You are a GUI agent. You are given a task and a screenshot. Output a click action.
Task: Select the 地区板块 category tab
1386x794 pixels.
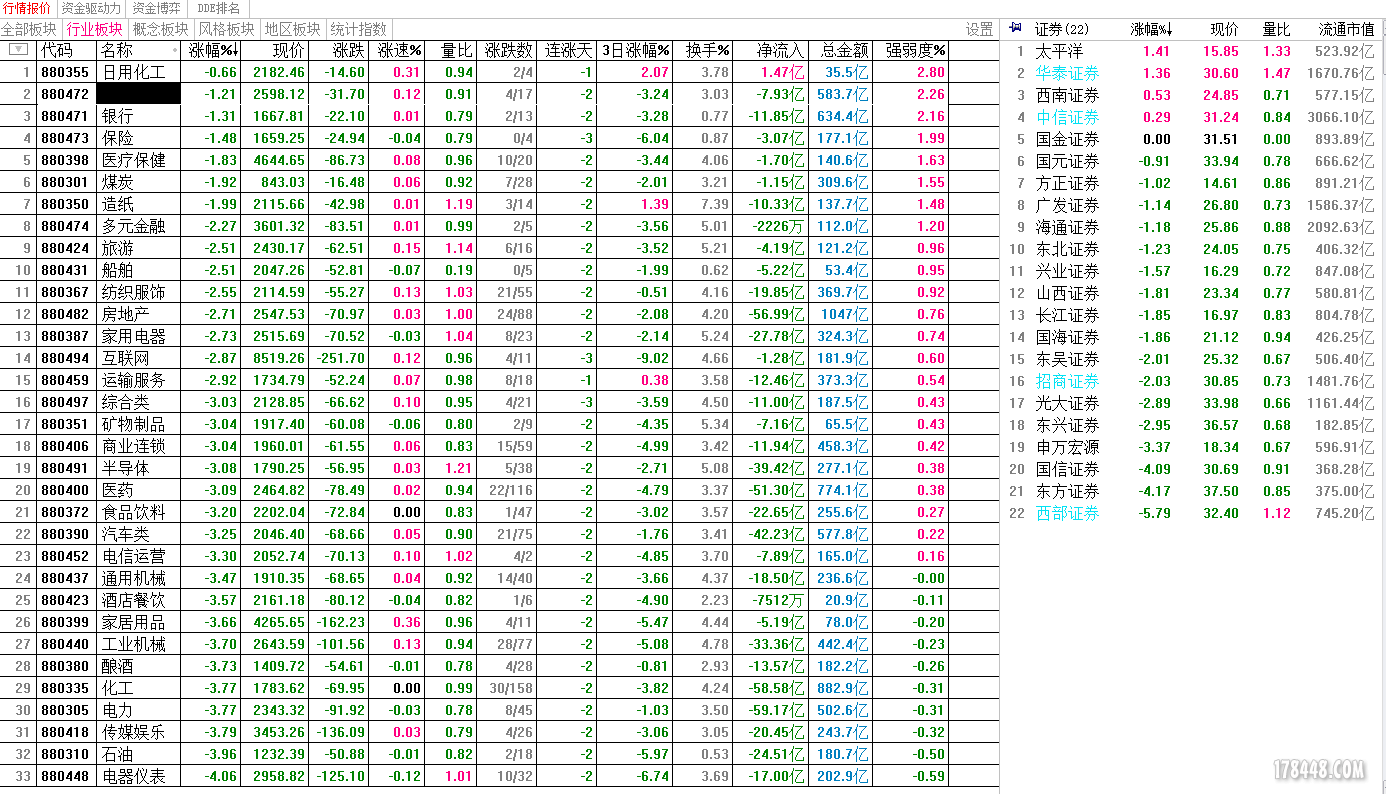pyautogui.click(x=292, y=29)
